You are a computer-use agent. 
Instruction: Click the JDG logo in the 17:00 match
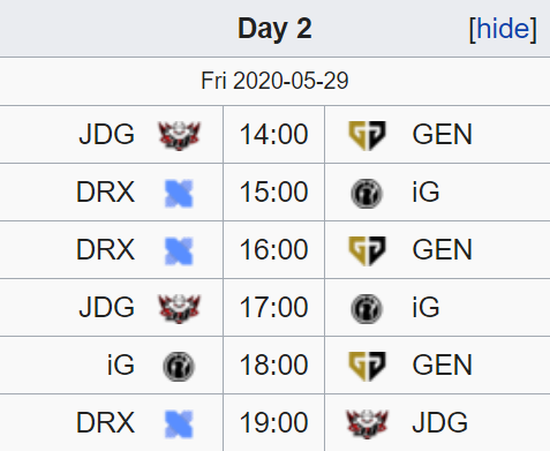pos(179,309)
